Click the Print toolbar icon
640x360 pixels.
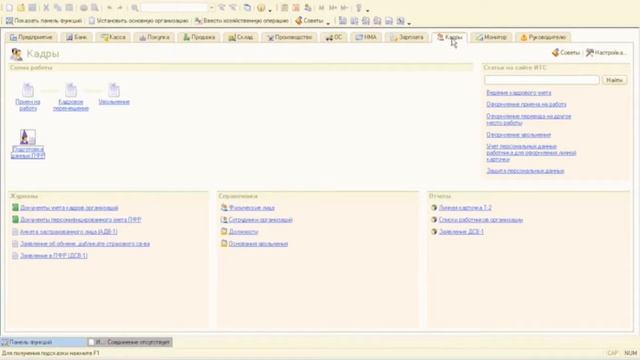[84, 8]
